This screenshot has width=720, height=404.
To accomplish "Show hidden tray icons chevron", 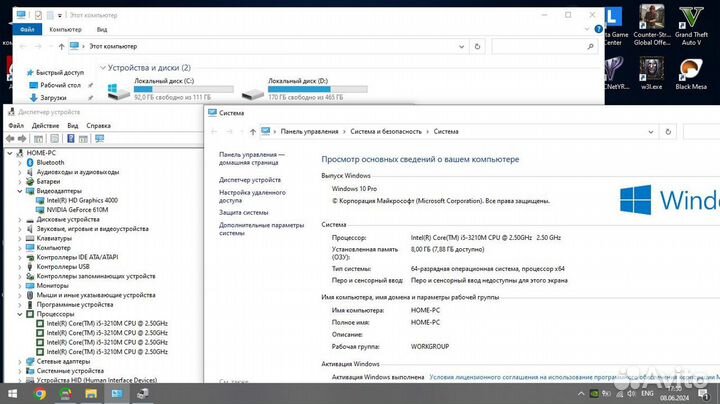I will (x=581, y=394).
